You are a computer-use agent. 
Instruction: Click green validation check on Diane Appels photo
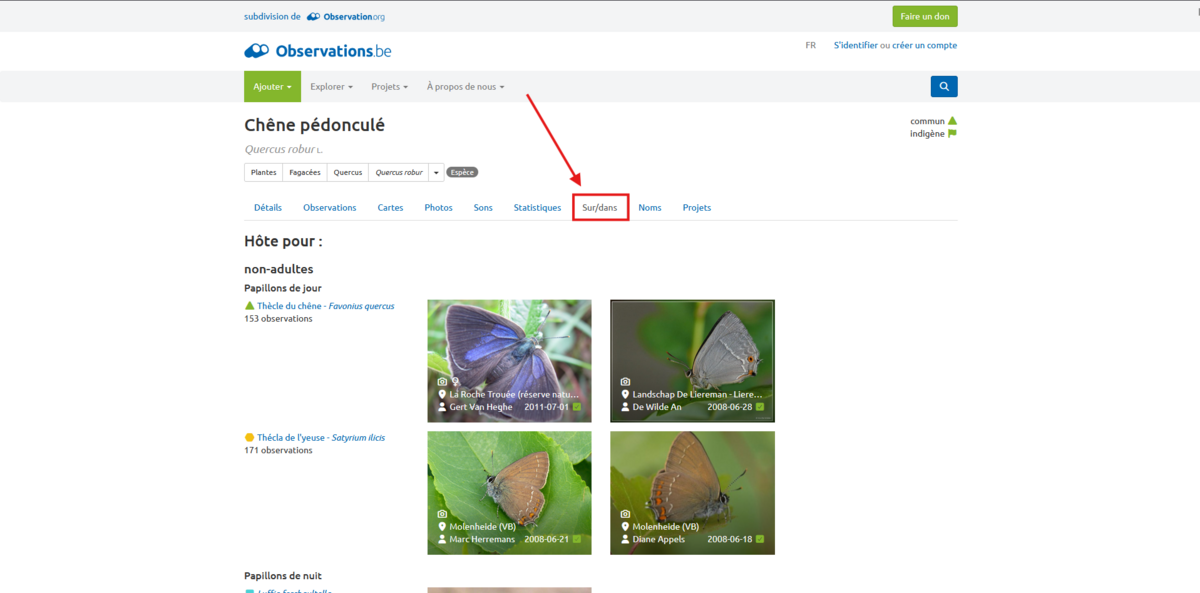760,539
